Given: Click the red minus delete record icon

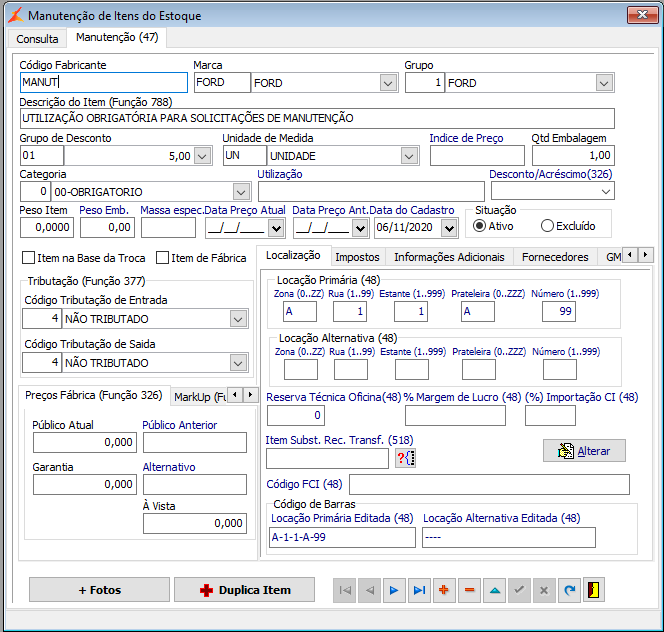Looking at the screenshot, I should pyautogui.click(x=470, y=590).
